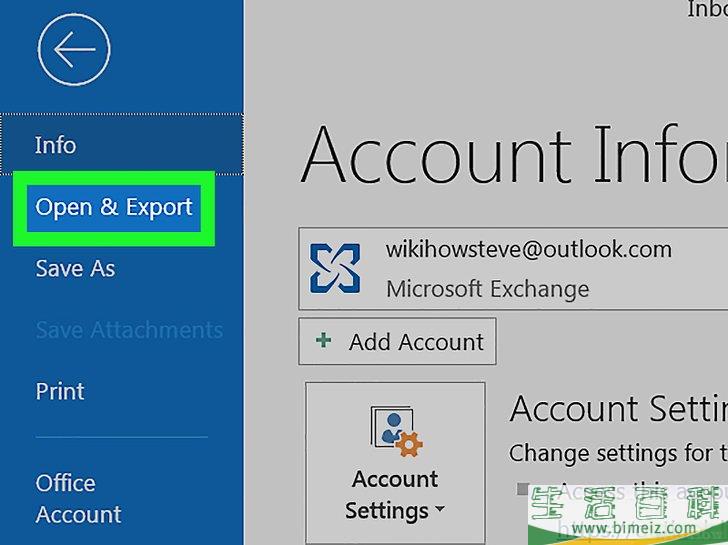Open the Info menu item
This screenshot has width=728, height=545.
pyautogui.click(x=122, y=145)
